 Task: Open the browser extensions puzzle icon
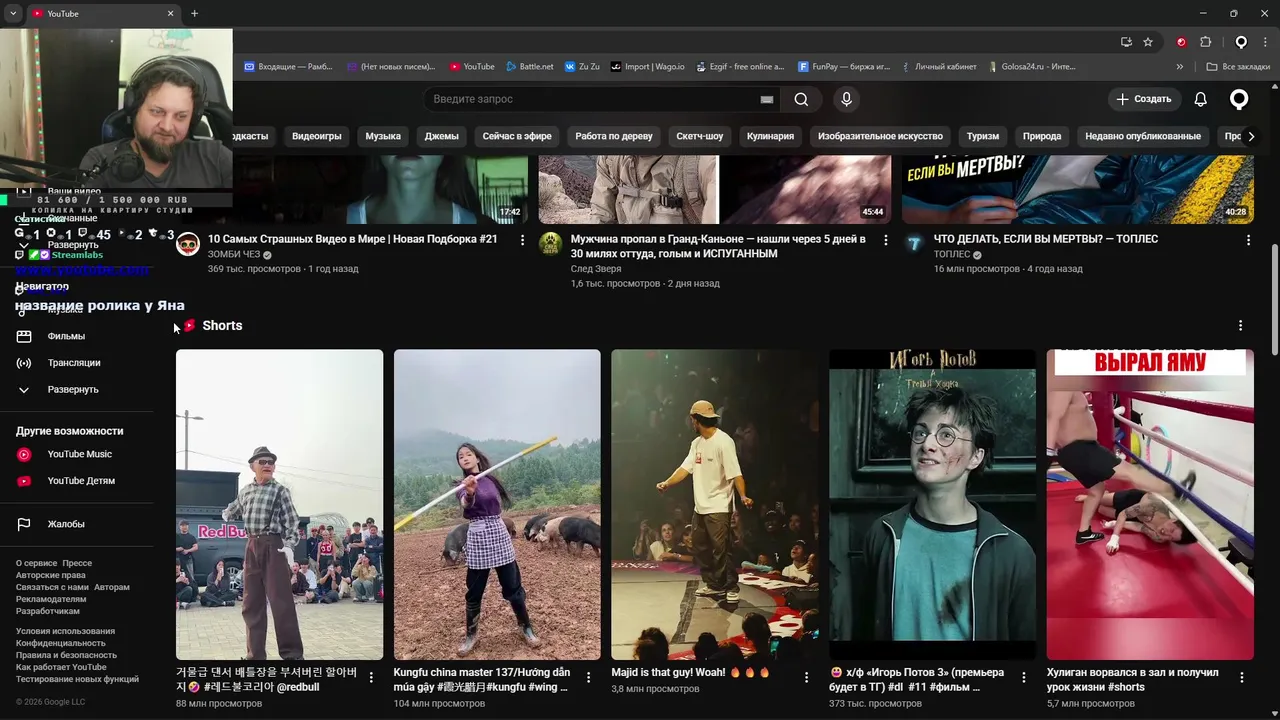click(1205, 42)
